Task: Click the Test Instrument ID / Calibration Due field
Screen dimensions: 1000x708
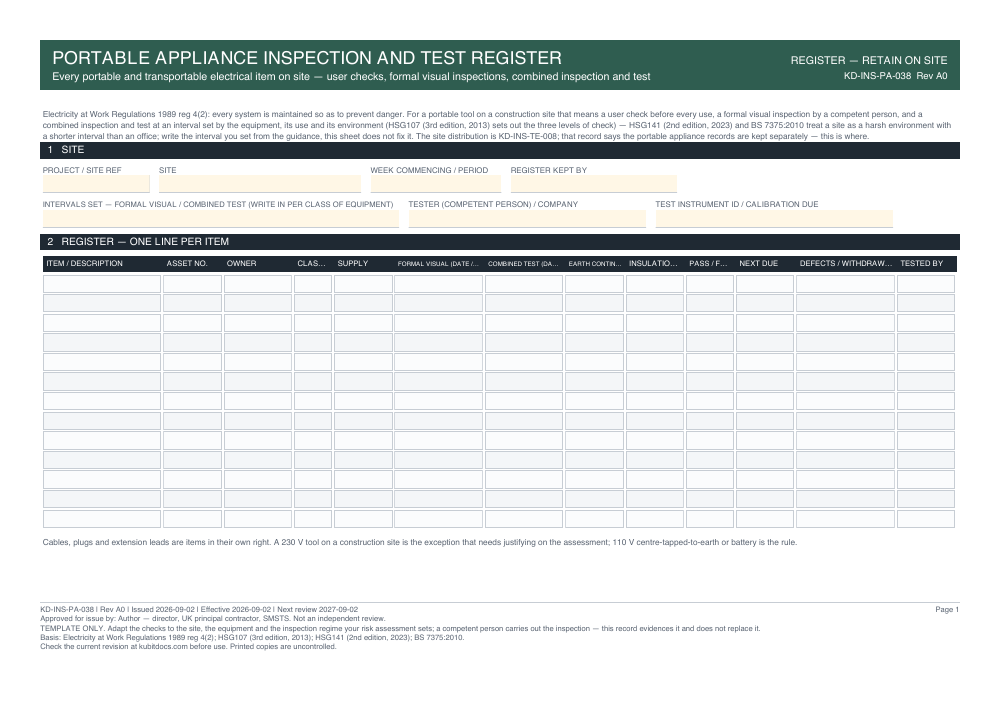Action: click(774, 219)
